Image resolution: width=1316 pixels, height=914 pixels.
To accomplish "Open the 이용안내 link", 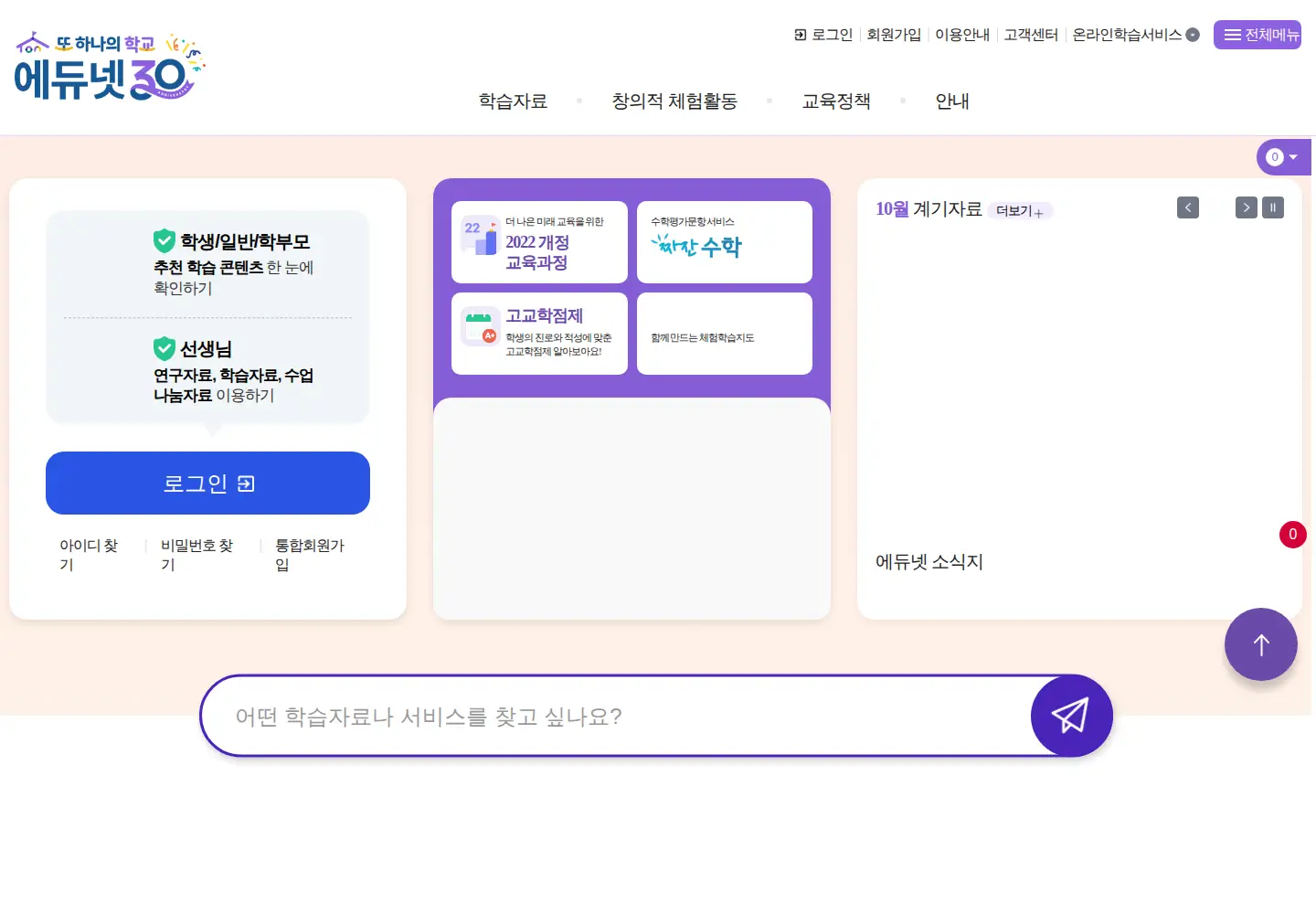I will pos(962,35).
